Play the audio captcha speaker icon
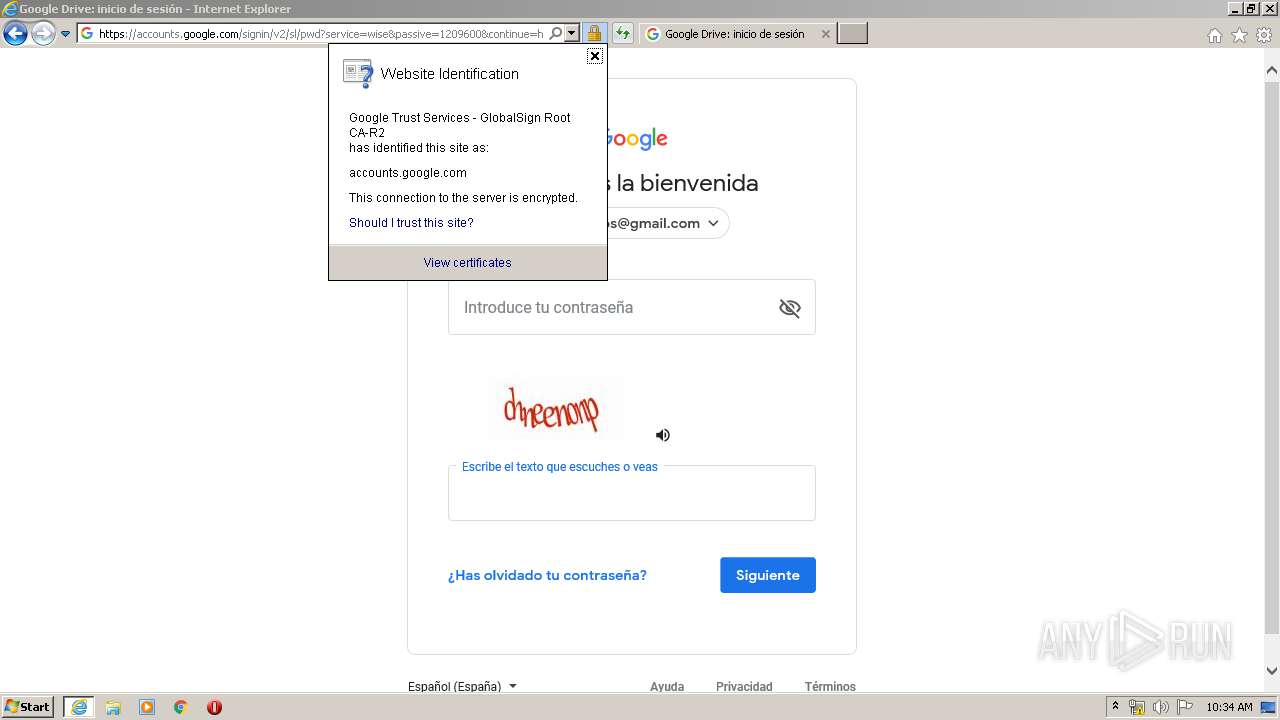The width and height of the screenshot is (1280, 720). tap(663, 435)
